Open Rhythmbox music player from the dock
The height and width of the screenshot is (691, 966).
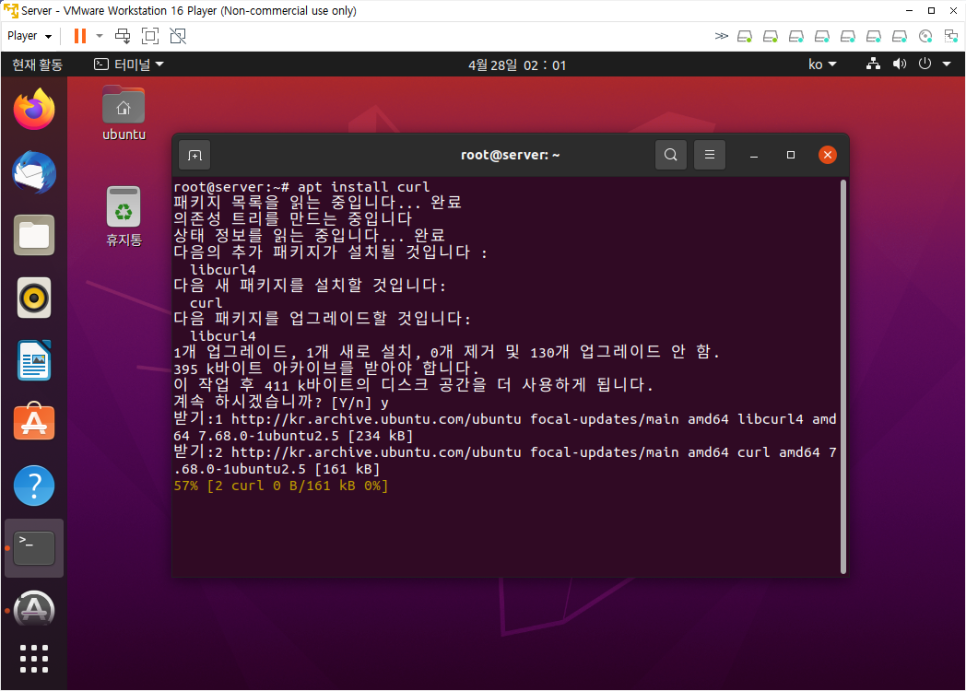click(34, 297)
